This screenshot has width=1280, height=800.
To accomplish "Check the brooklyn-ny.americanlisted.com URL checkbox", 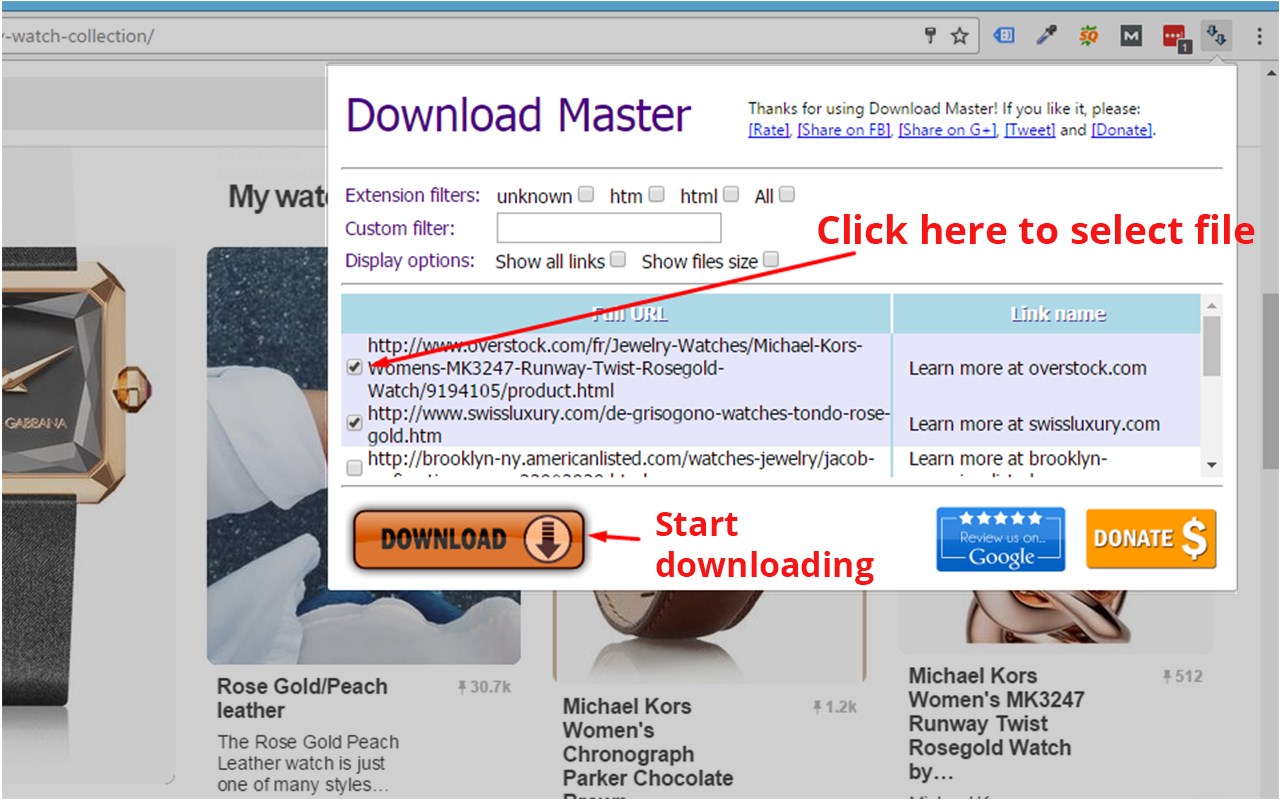I will (x=354, y=467).
